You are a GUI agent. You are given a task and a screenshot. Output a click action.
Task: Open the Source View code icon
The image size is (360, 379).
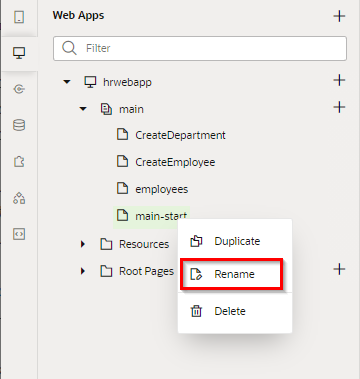pyautogui.click(x=19, y=234)
